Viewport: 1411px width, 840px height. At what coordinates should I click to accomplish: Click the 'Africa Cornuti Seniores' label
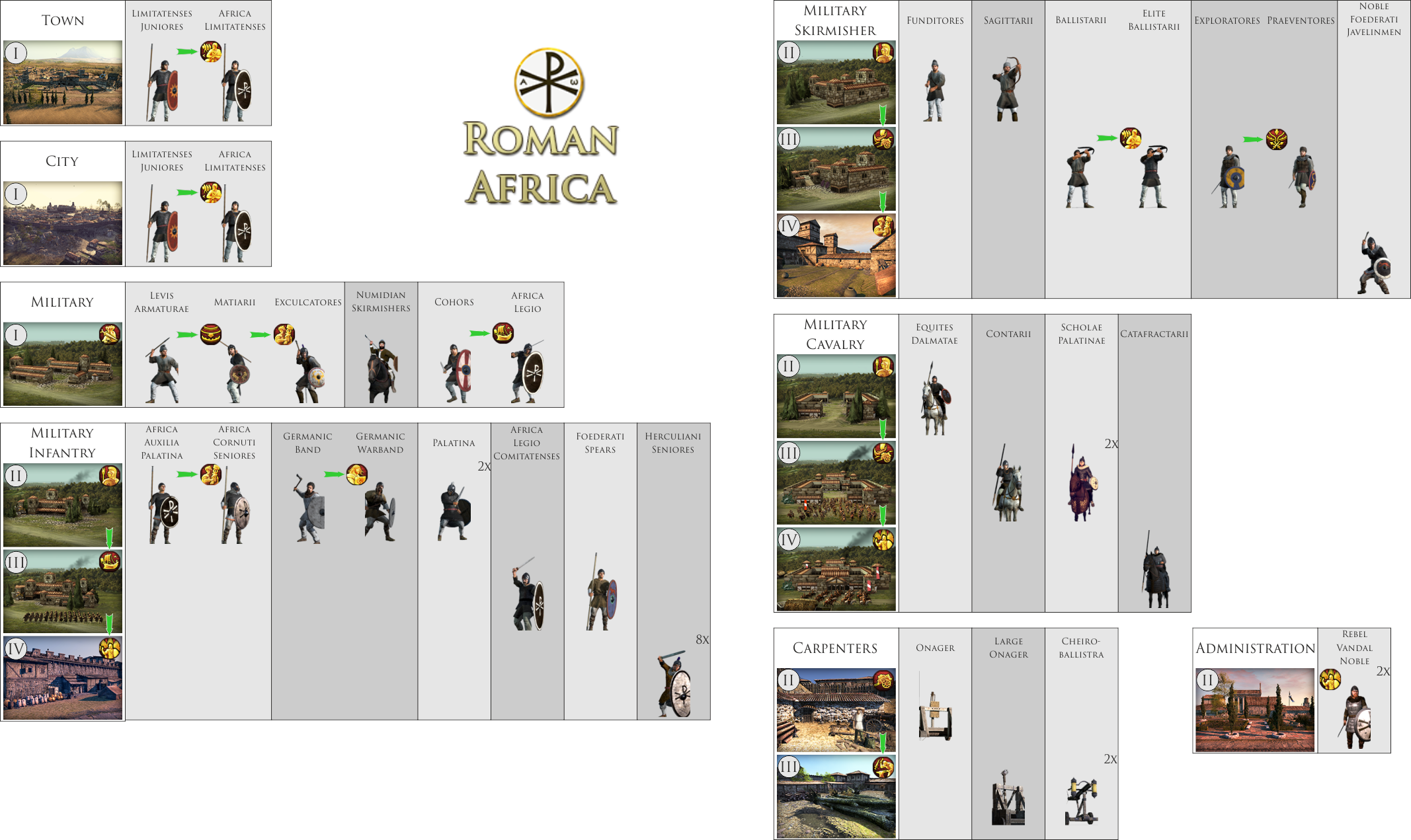[x=234, y=442]
